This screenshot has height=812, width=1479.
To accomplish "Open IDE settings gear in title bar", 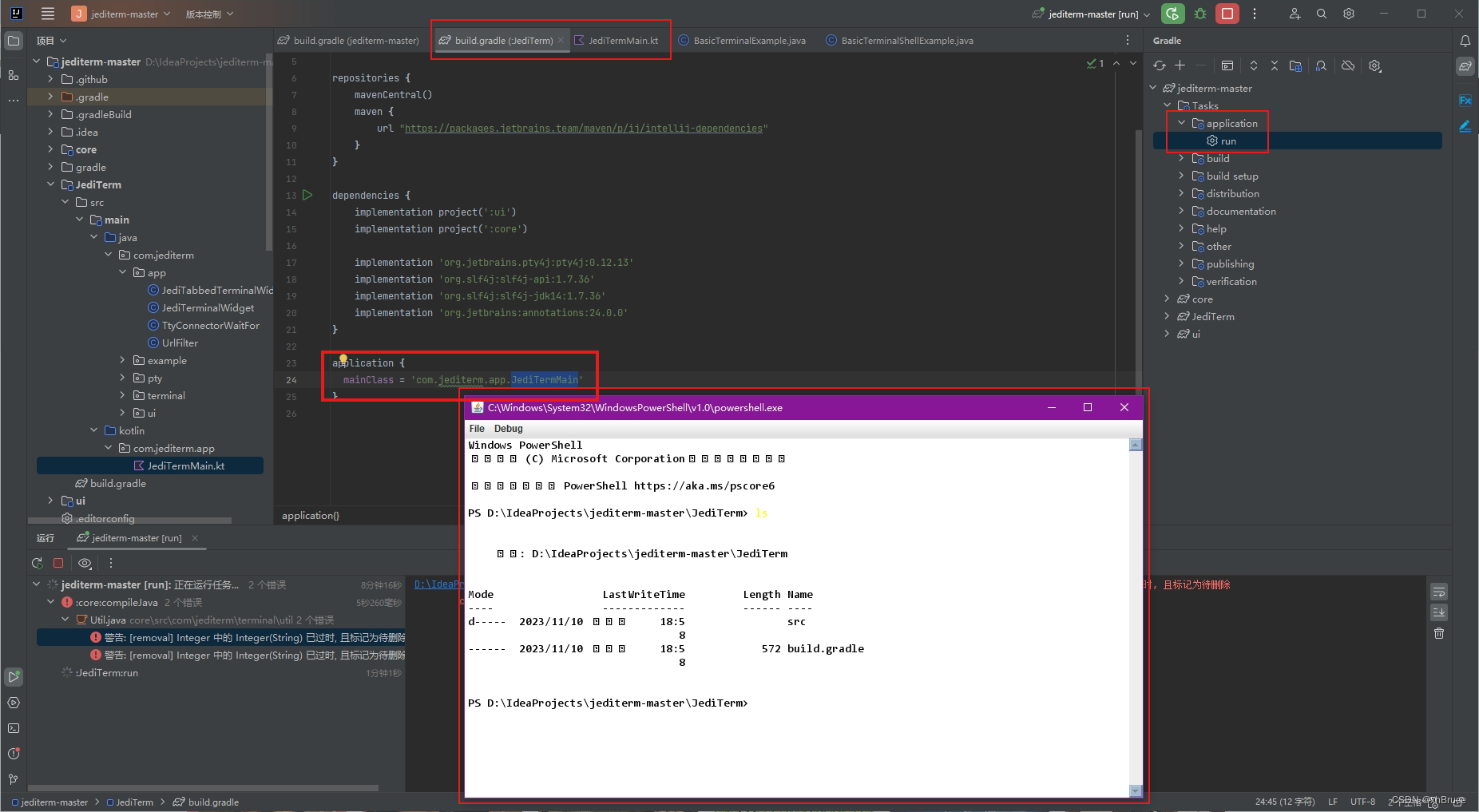I will pos(1349,14).
